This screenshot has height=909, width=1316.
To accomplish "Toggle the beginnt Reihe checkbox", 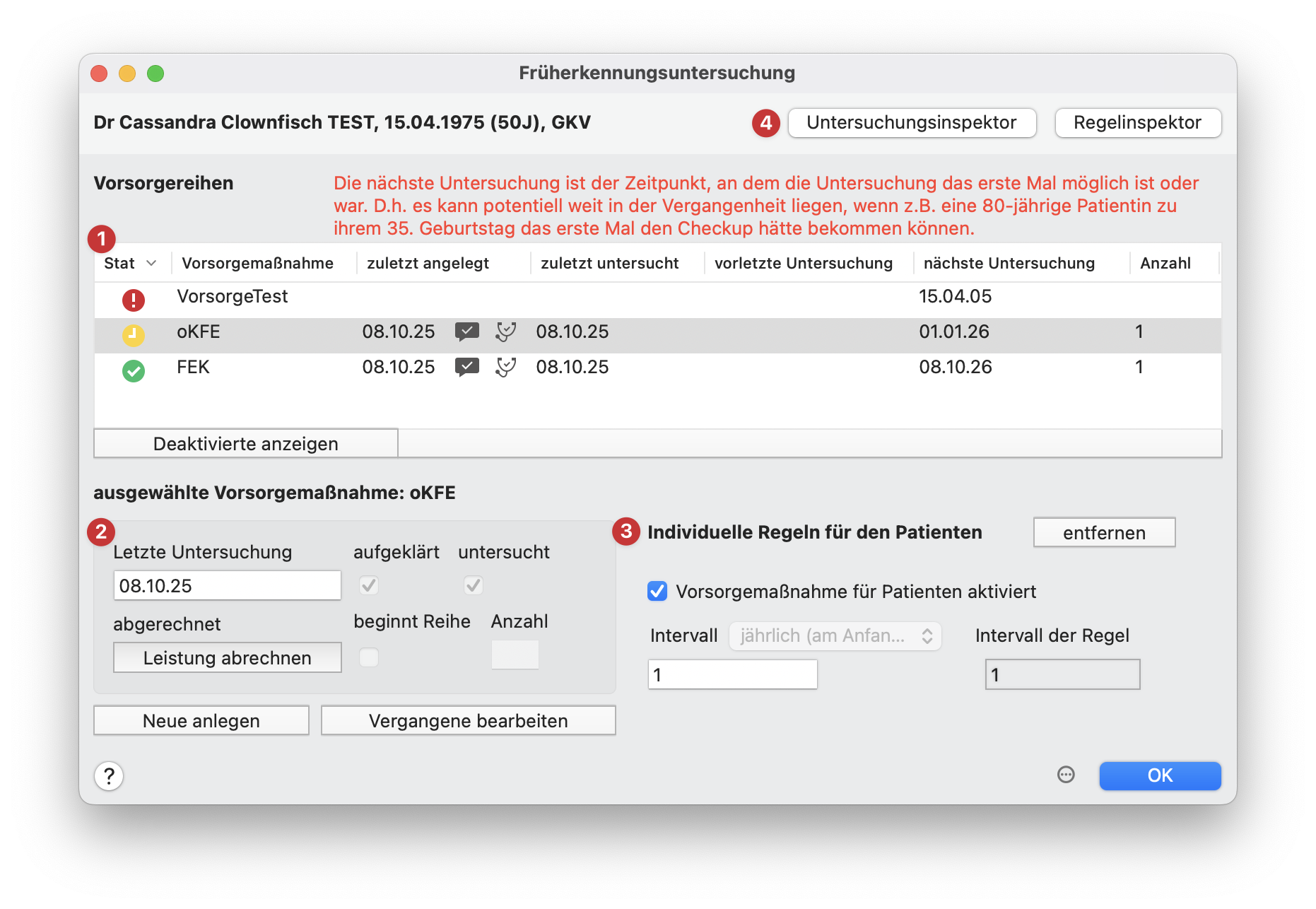I will point(369,657).
